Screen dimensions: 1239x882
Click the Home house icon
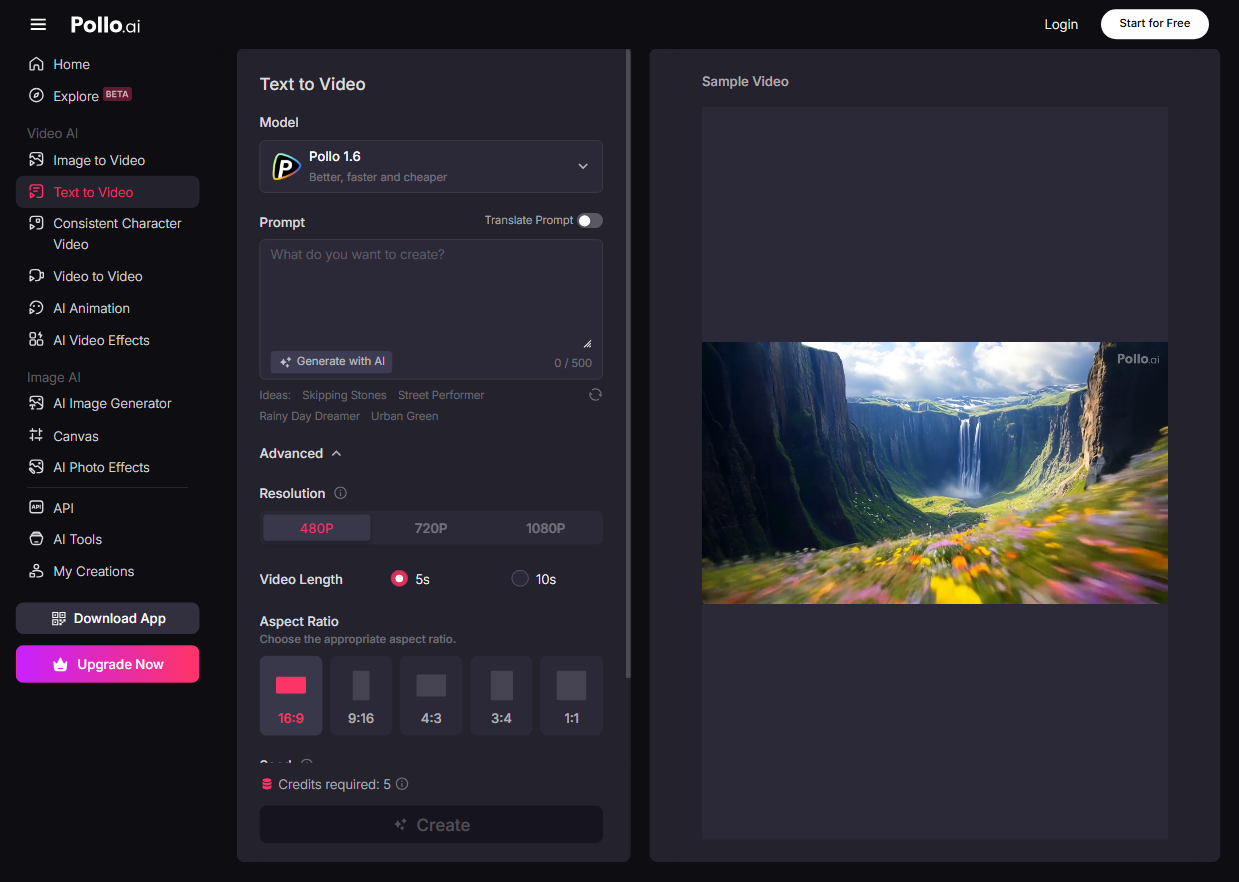(36, 64)
